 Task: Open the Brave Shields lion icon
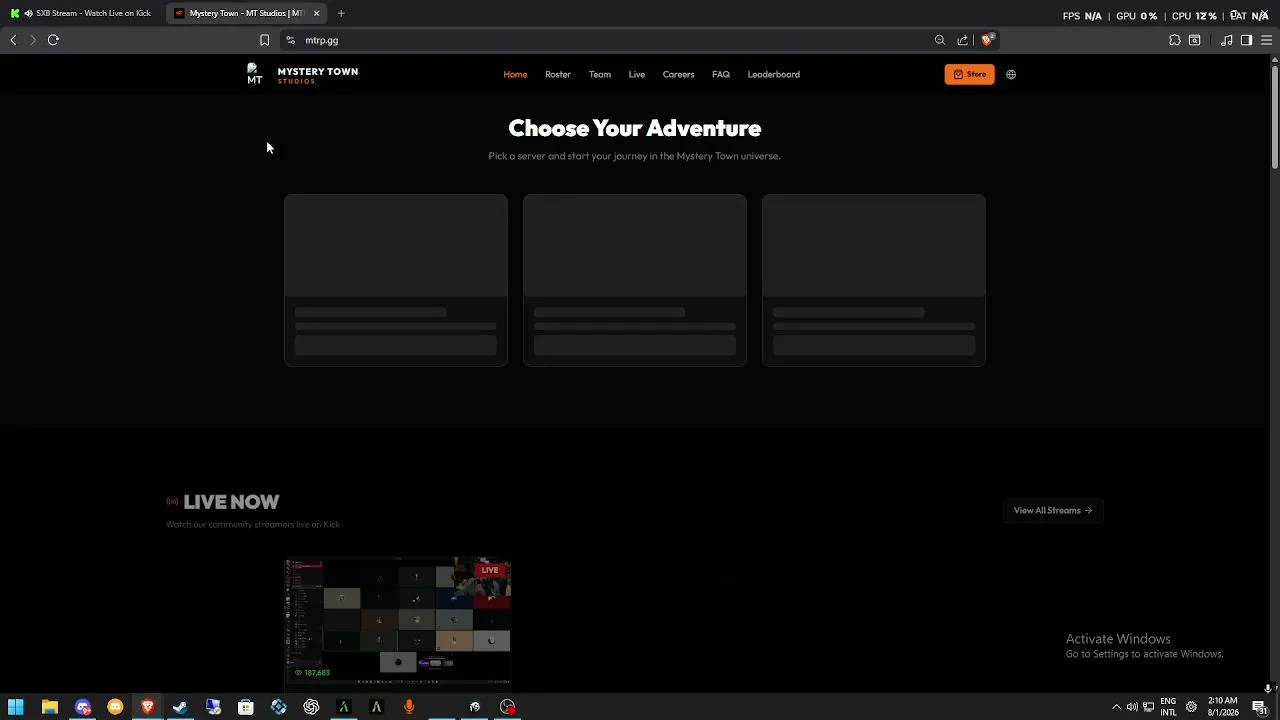(987, 40)
